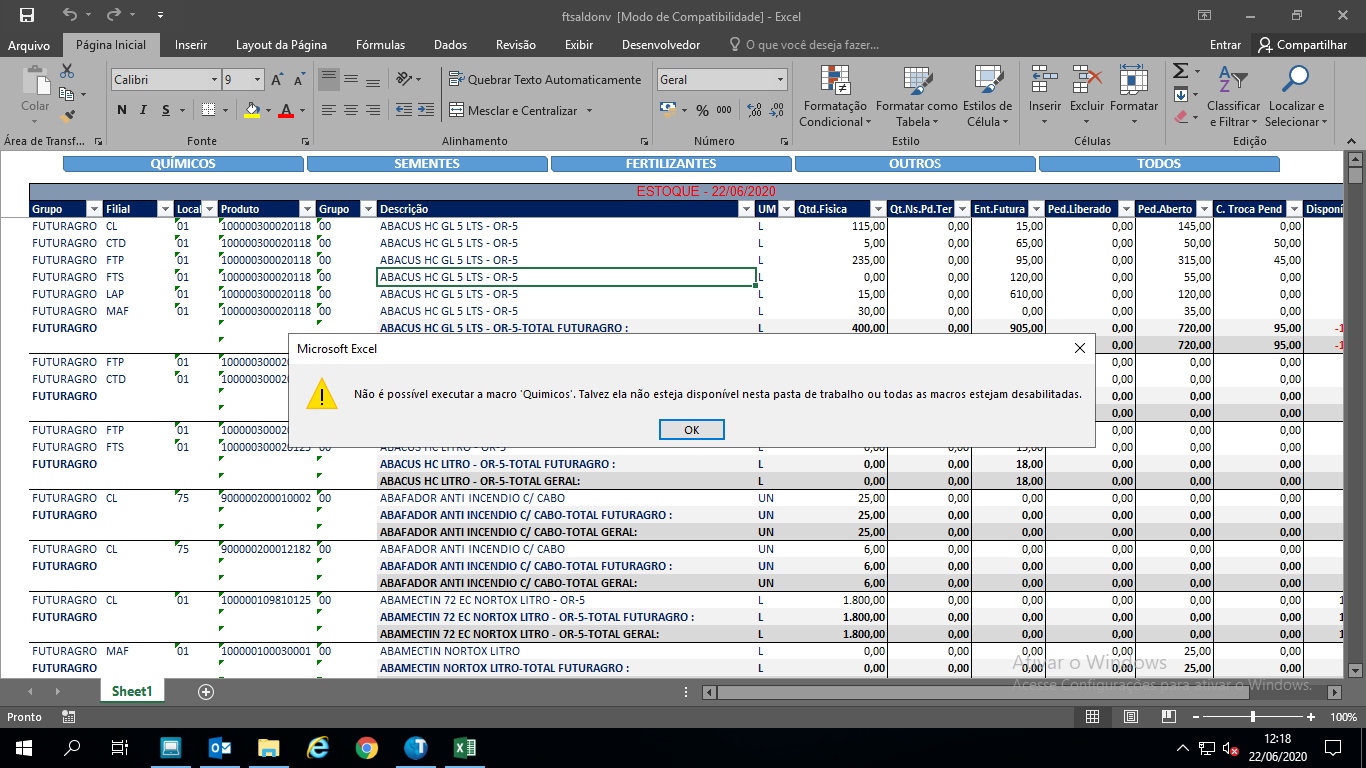This screenshot has height=768, width=1366.
Task: Center text horizontally
Action: click(x=350, y=110)
